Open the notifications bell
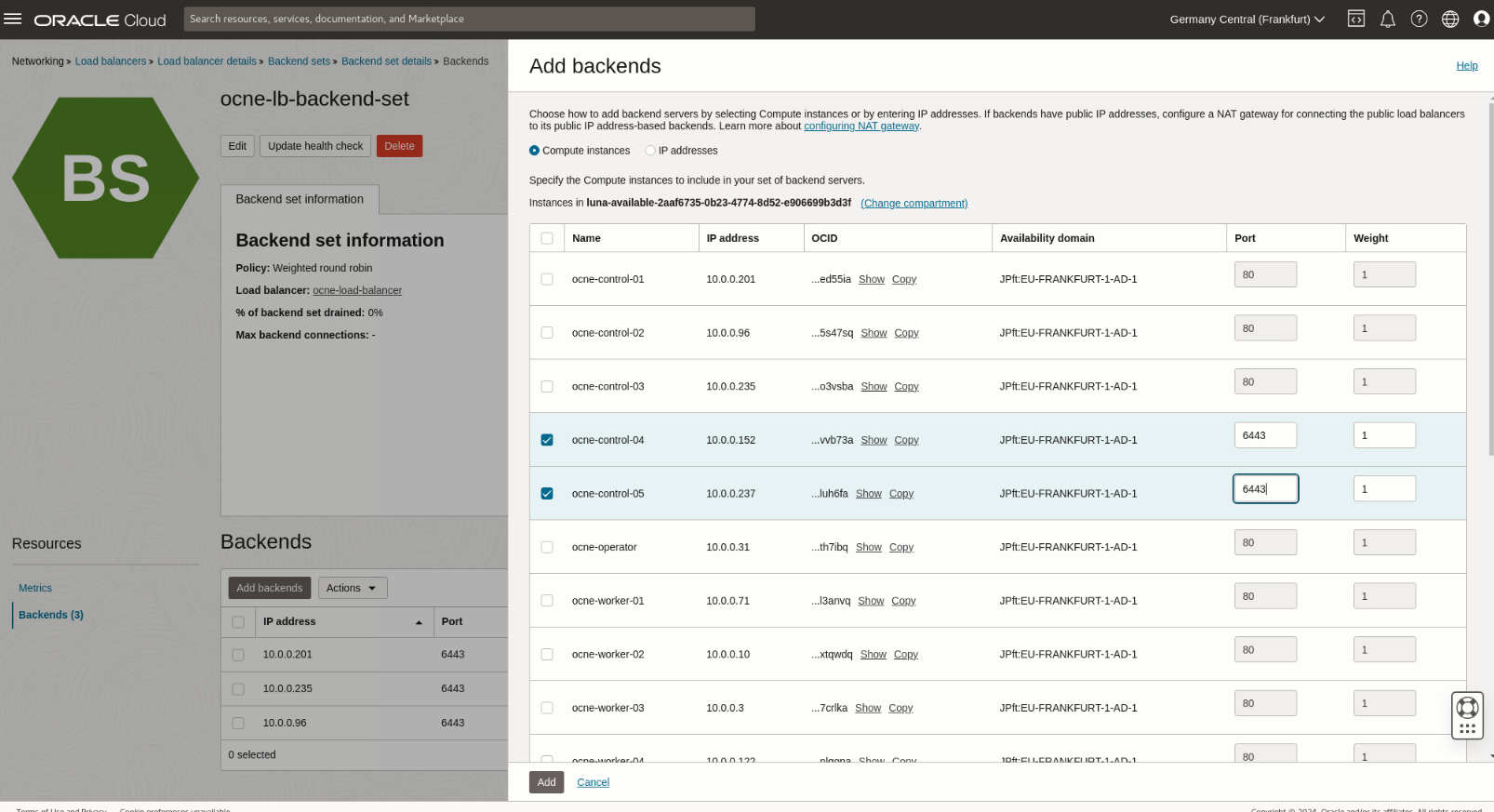 [x=1387, y=19]
